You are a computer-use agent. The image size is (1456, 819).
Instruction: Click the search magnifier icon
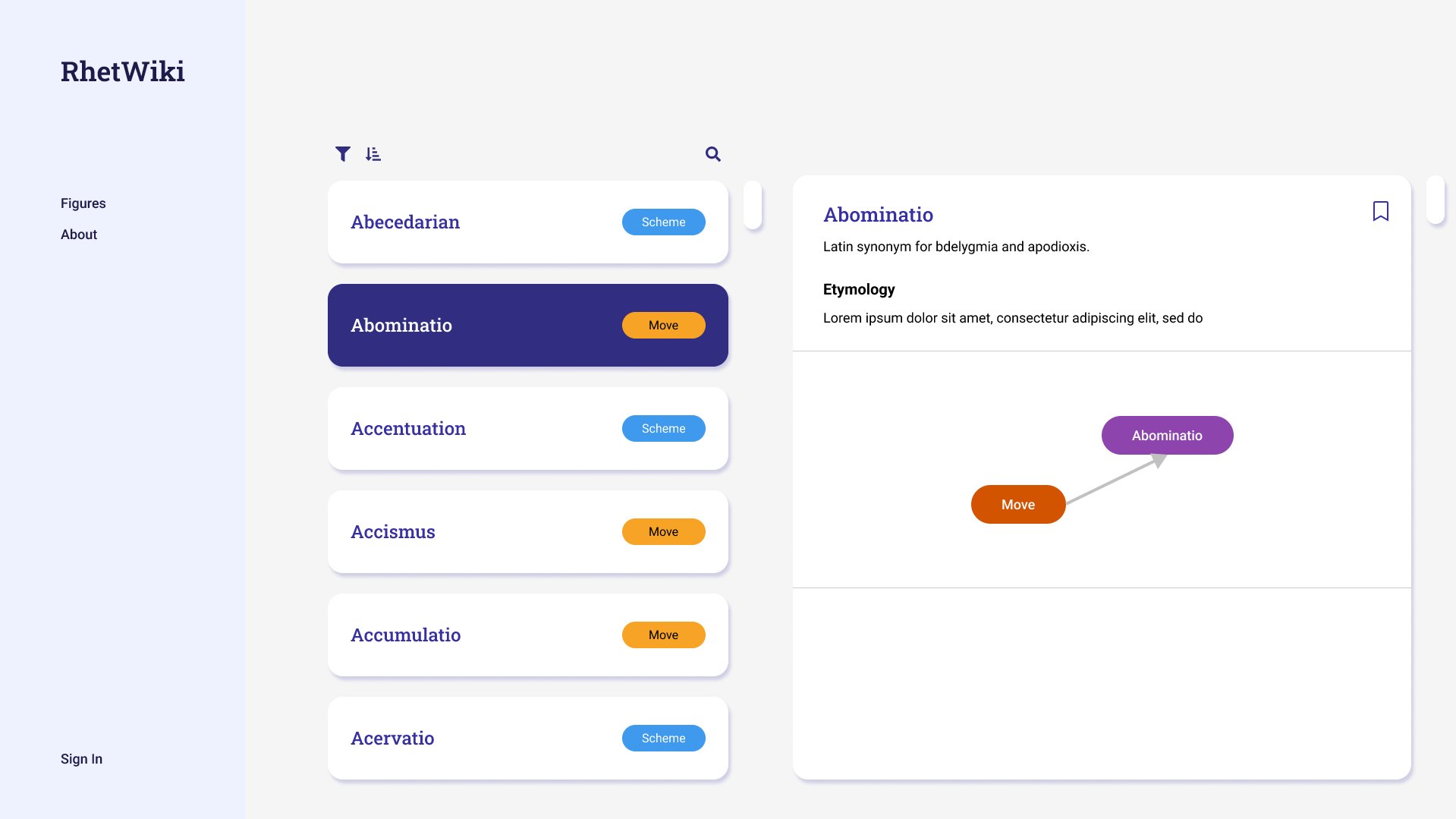[x=712, y=154]
